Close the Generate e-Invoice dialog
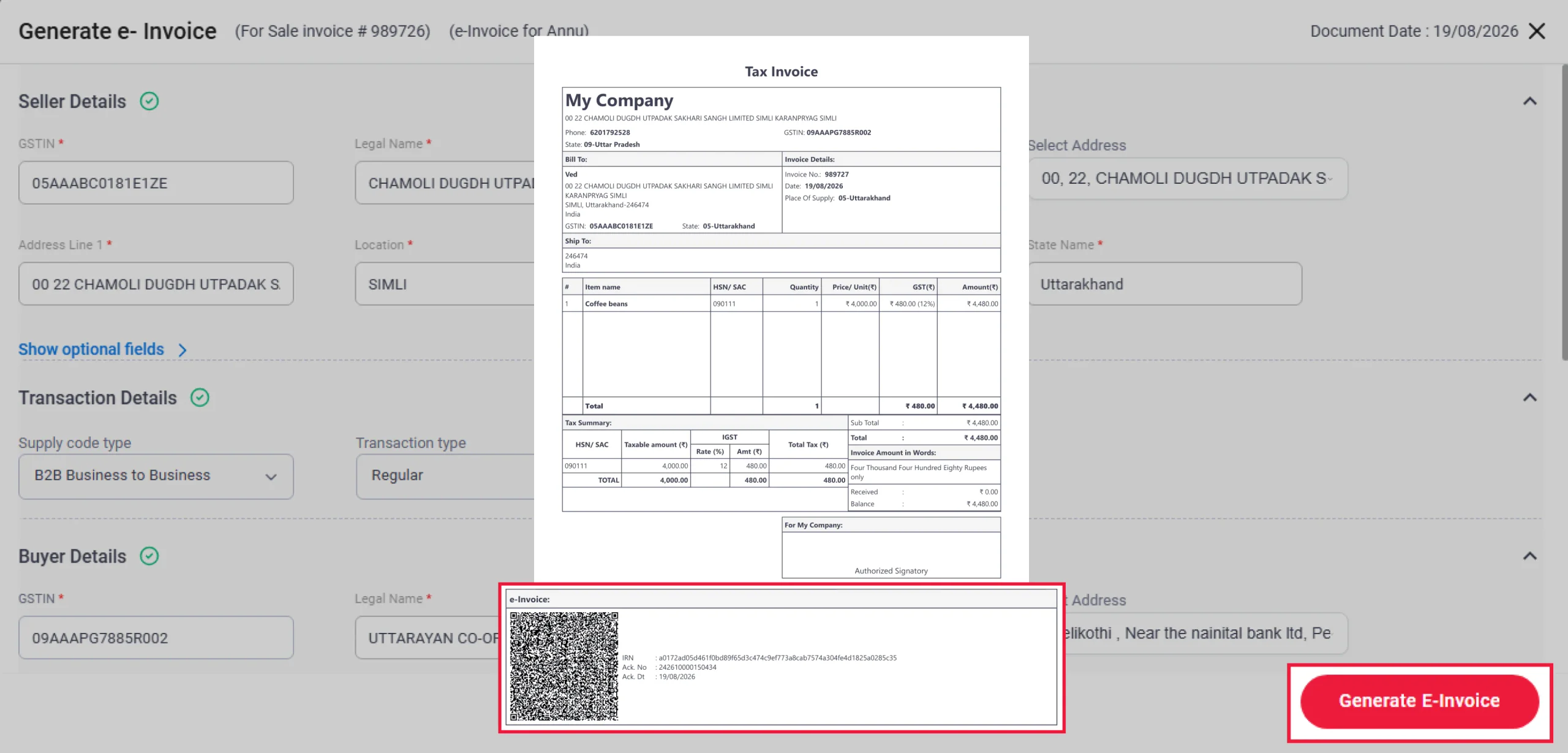 point(1537,31)
